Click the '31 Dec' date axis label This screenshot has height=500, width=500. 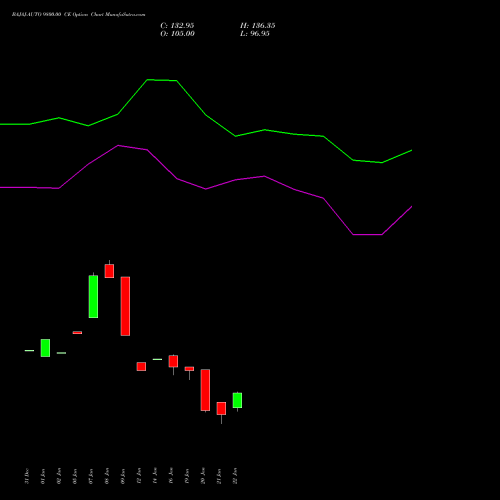(x=27, y=476)
